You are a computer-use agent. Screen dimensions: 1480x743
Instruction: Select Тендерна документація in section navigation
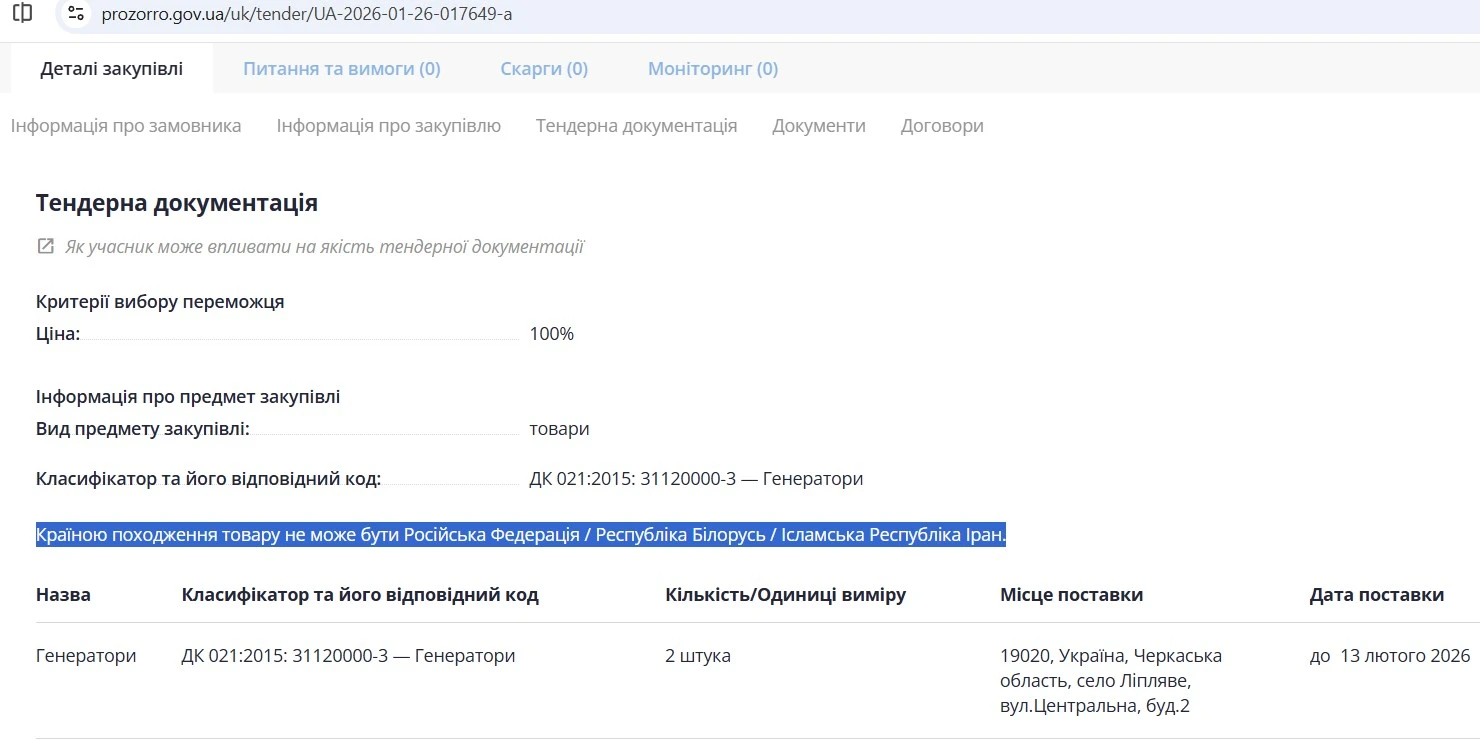tap(636, 126)
